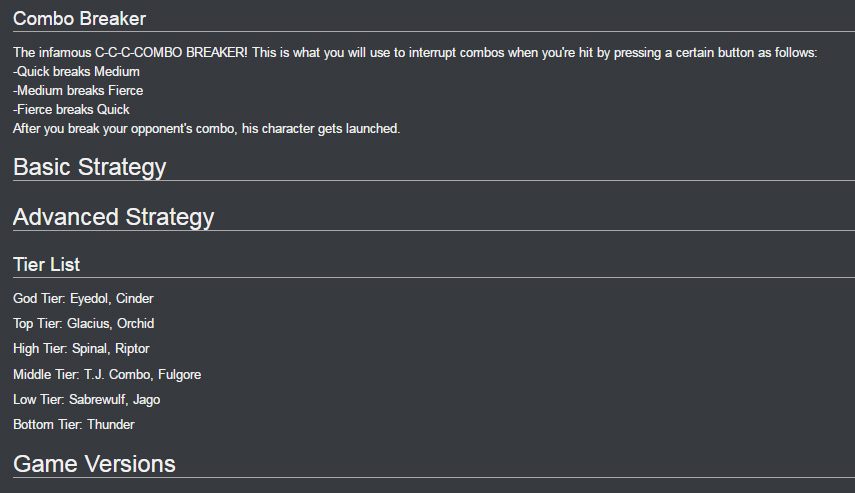This screenshot has height=493, width=855.
Task: Click the Bottom Tier: Thunder line
Action: 74,424
